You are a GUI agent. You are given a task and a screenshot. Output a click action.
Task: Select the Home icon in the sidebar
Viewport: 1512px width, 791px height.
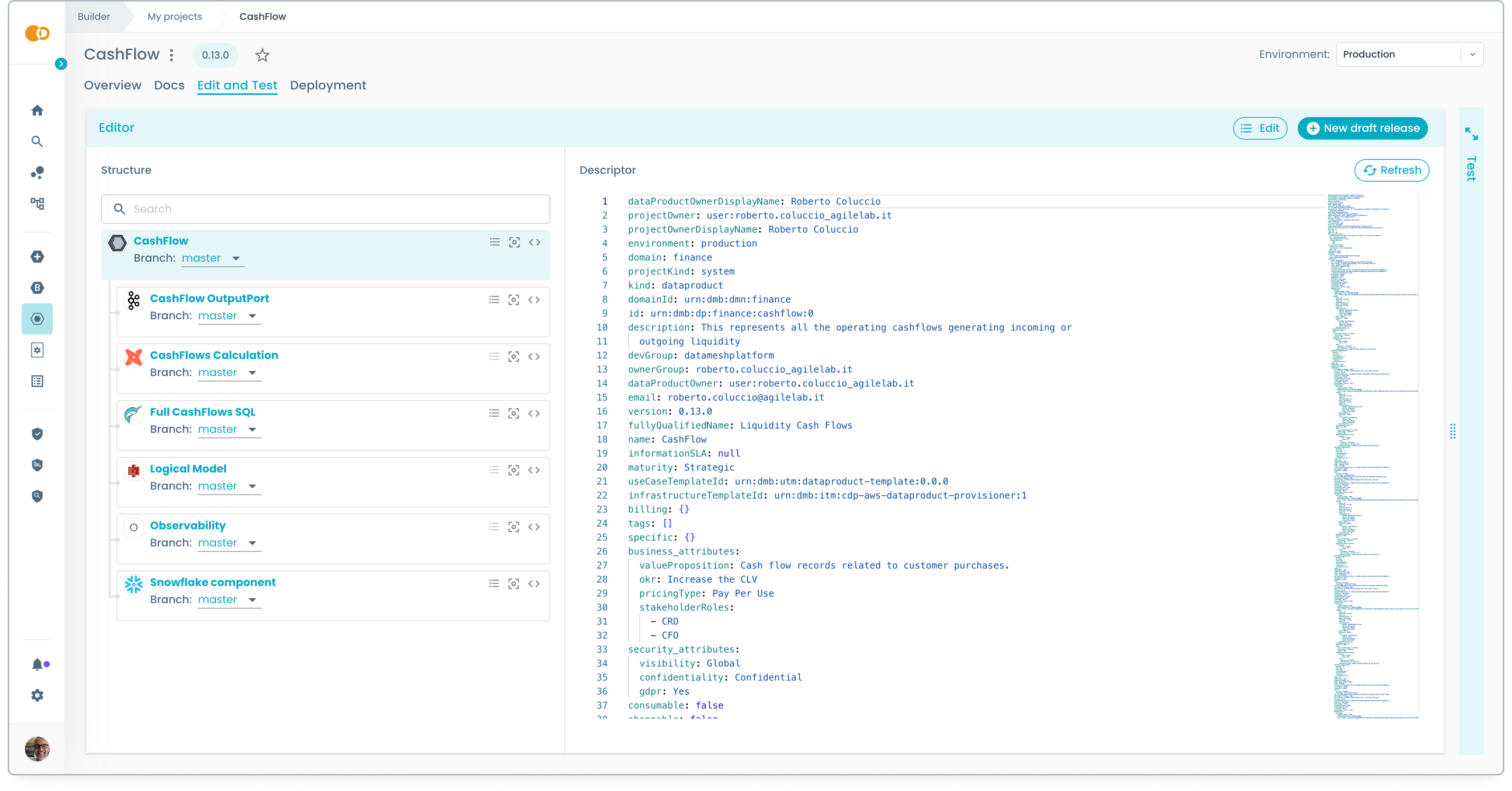(37, 110)
